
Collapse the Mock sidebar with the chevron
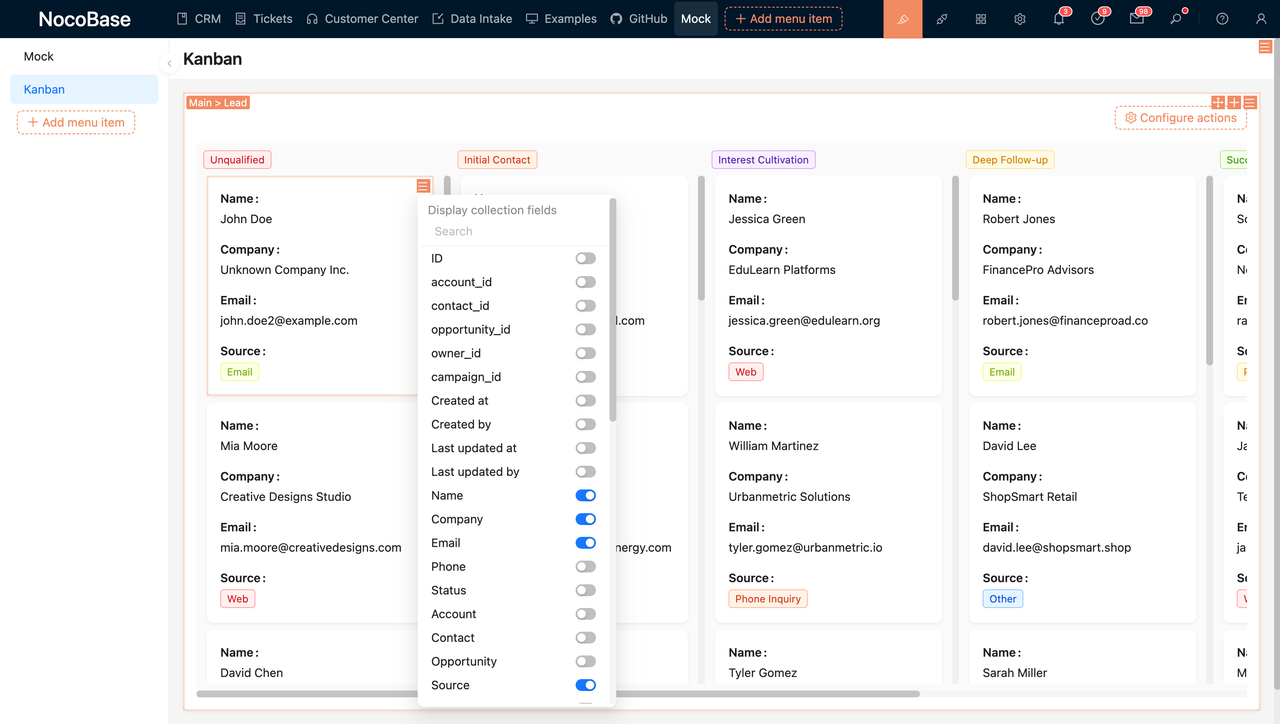pos(169,62)
